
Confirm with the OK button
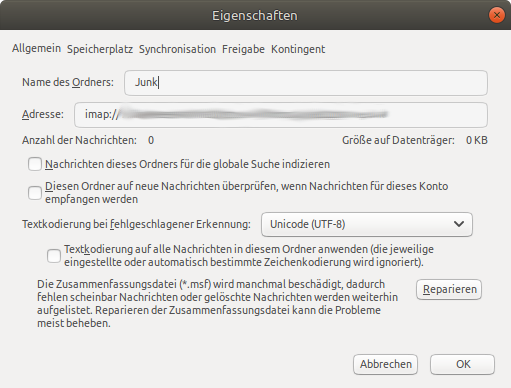462,364
